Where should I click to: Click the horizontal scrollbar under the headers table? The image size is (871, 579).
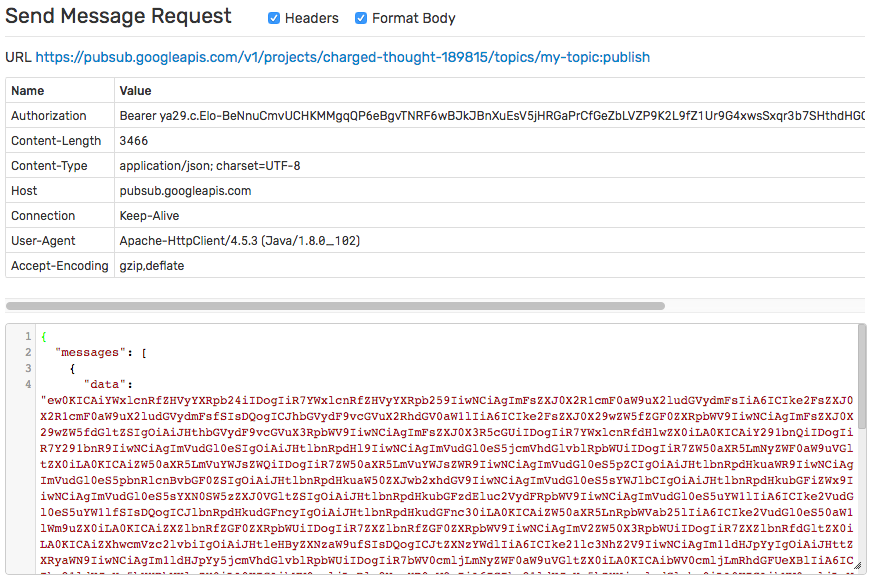tap(336, 306)
